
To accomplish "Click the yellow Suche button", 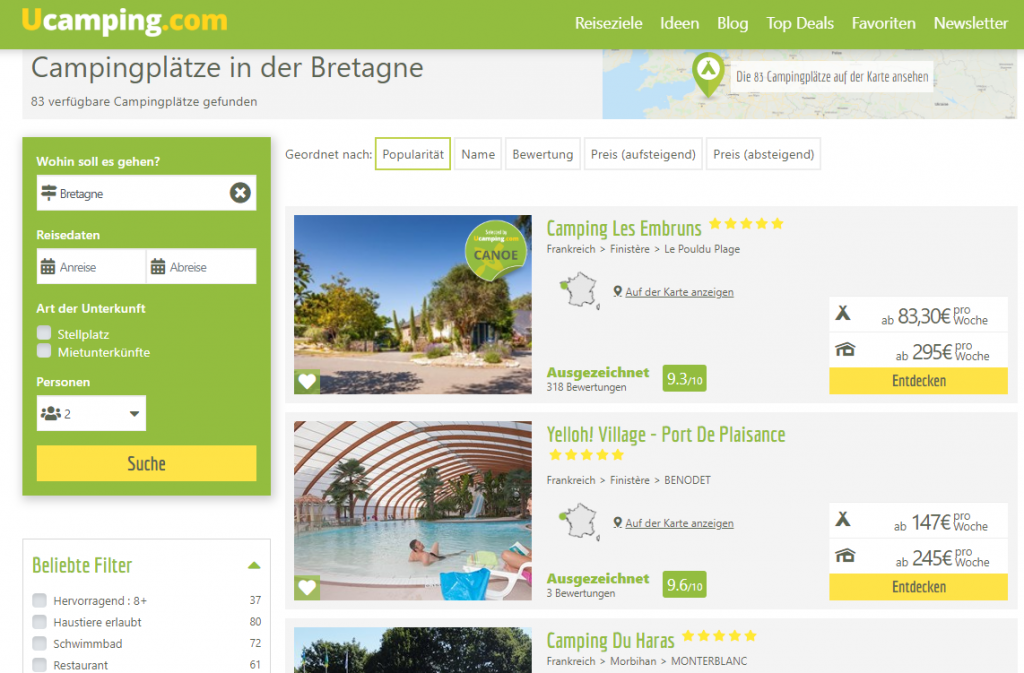I will pyautogui.click(x=146, y=463).
